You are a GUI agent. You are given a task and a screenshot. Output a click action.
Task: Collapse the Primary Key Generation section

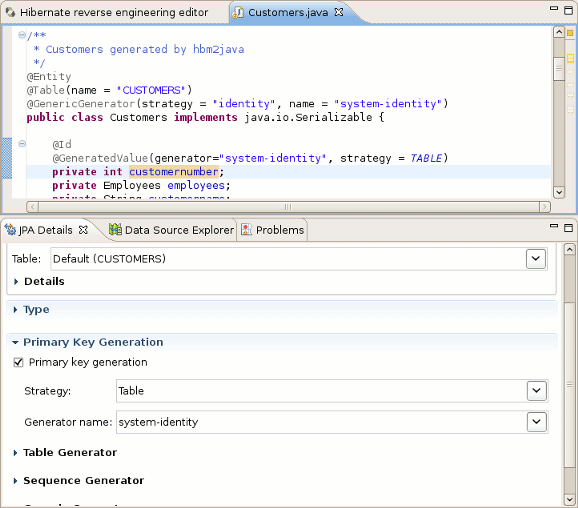pos(15,342)
